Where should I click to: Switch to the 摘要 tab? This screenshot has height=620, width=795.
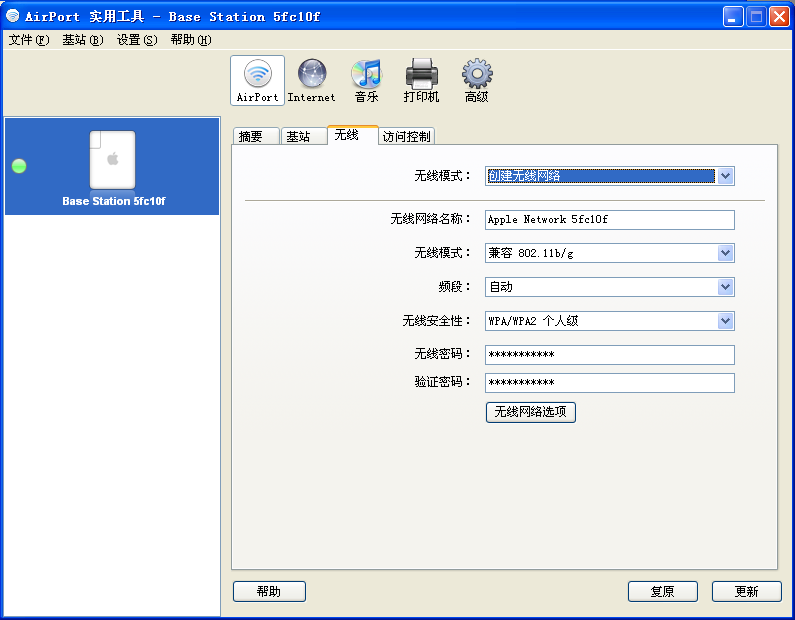256,136
